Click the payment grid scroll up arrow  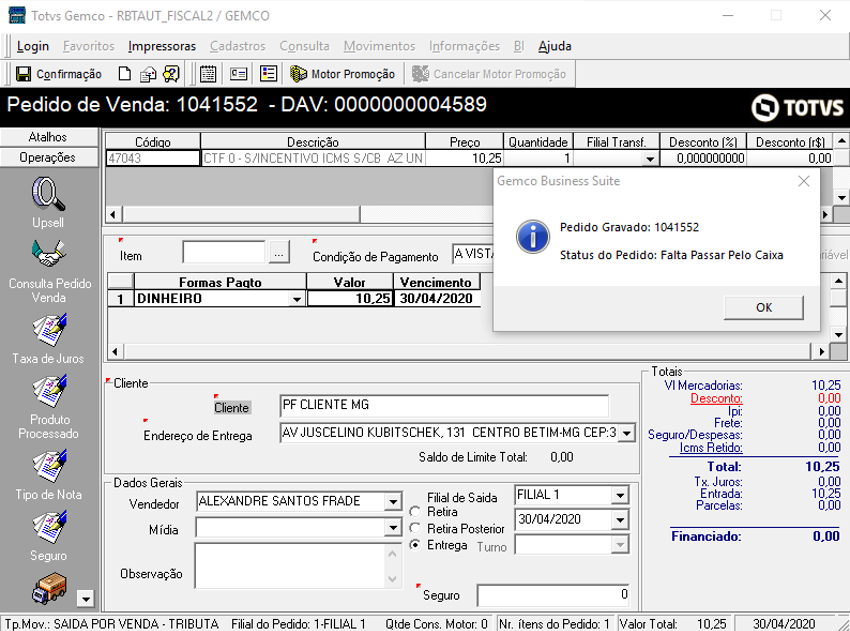838,281
